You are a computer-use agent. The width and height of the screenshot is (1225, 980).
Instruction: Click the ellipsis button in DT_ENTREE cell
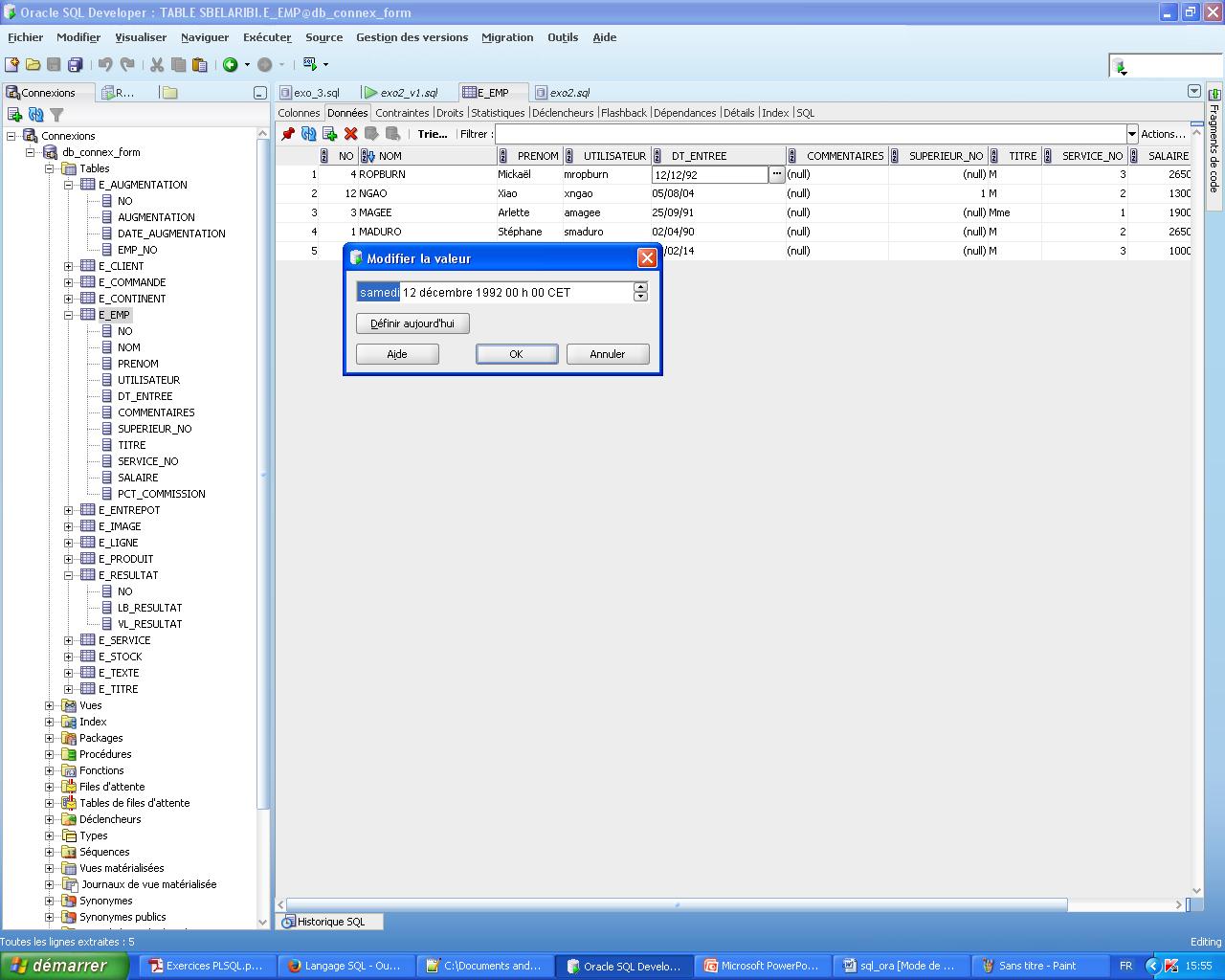tap(777, 174)
